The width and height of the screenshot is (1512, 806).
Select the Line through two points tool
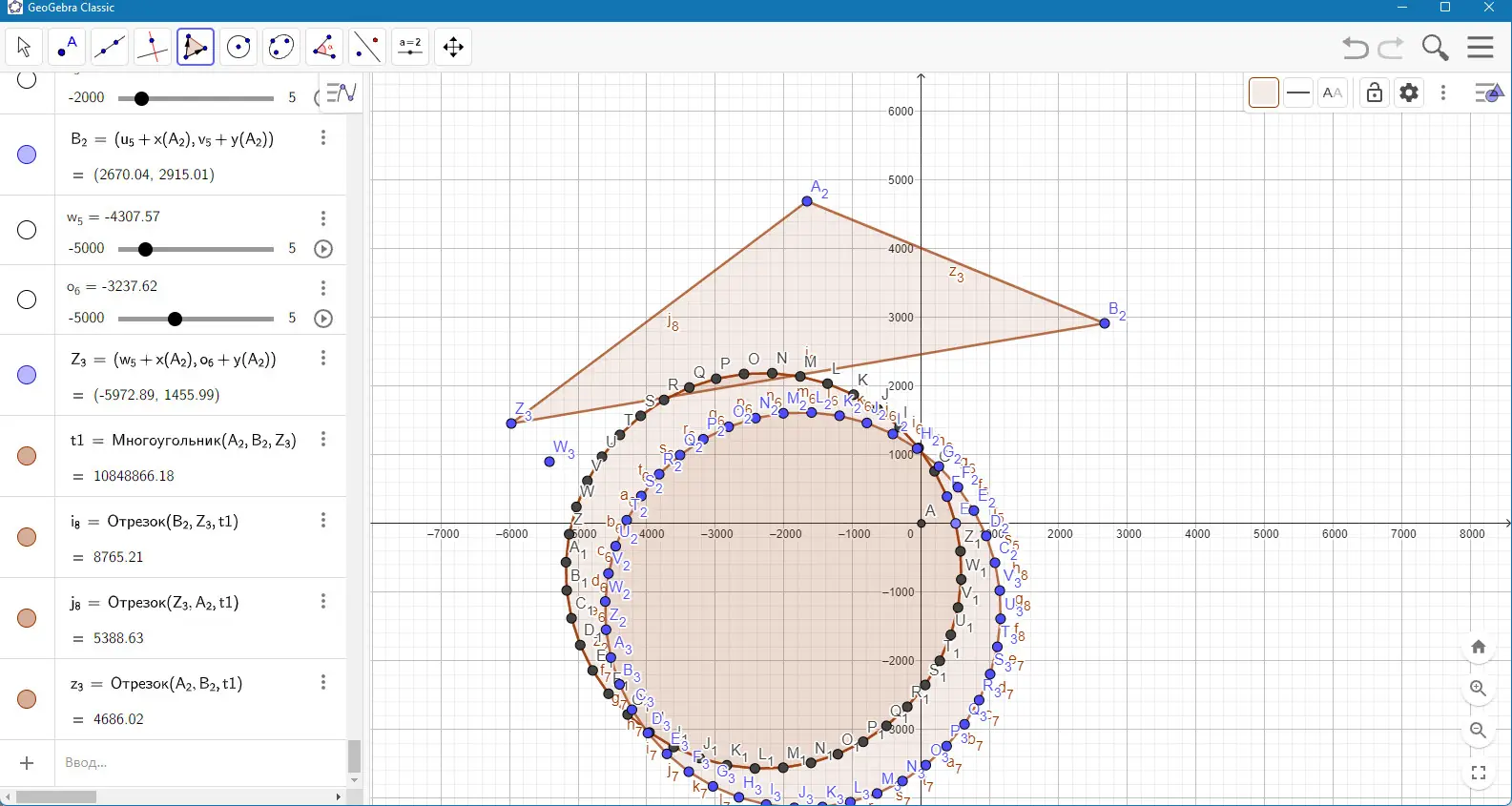click(x=110, y=47)
